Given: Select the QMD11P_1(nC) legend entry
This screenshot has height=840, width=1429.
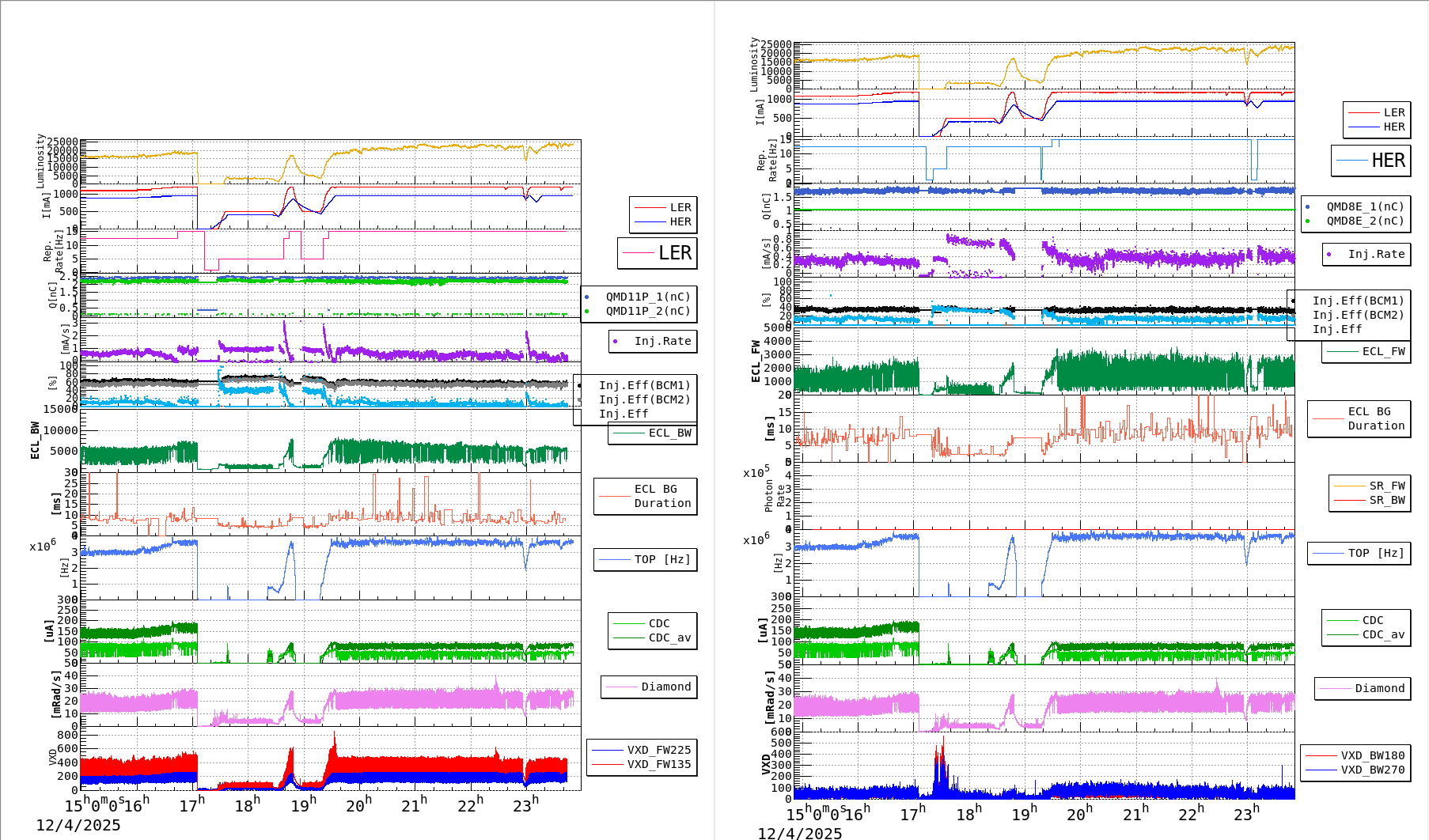Looking at the screenshot, I should 647,297.
